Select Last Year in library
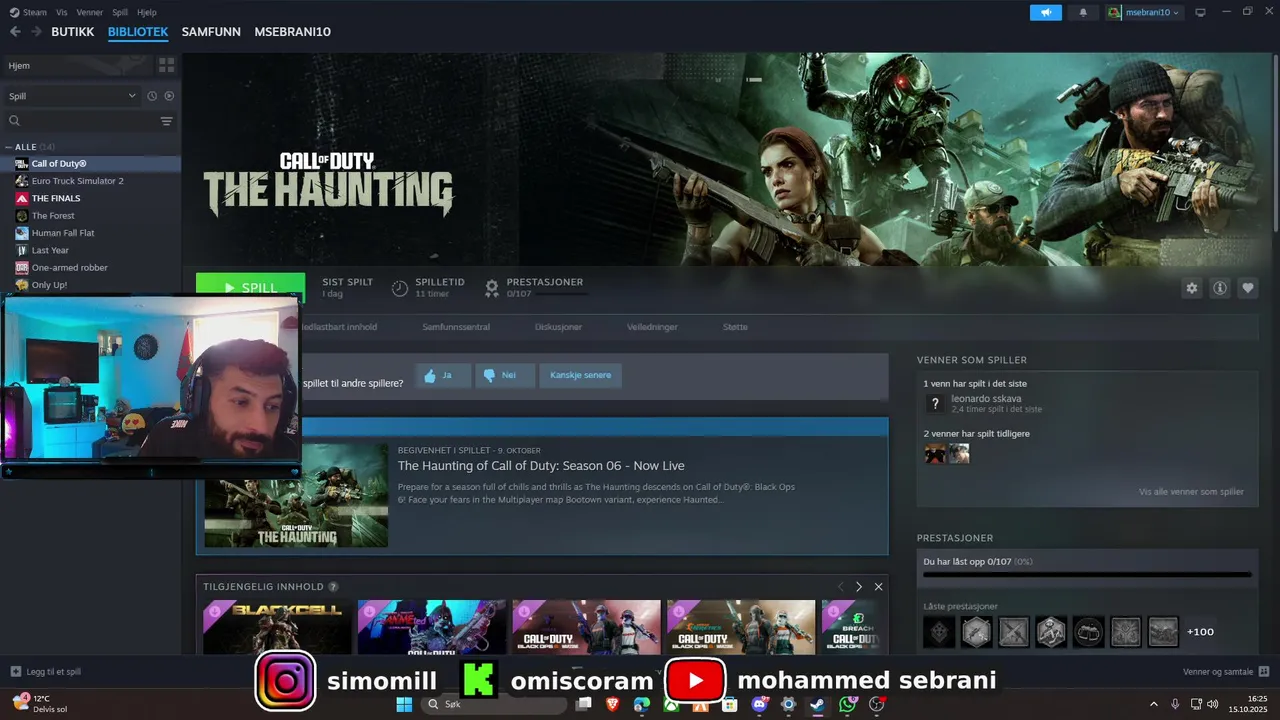 pyautogui.click(x=90, y=250)
